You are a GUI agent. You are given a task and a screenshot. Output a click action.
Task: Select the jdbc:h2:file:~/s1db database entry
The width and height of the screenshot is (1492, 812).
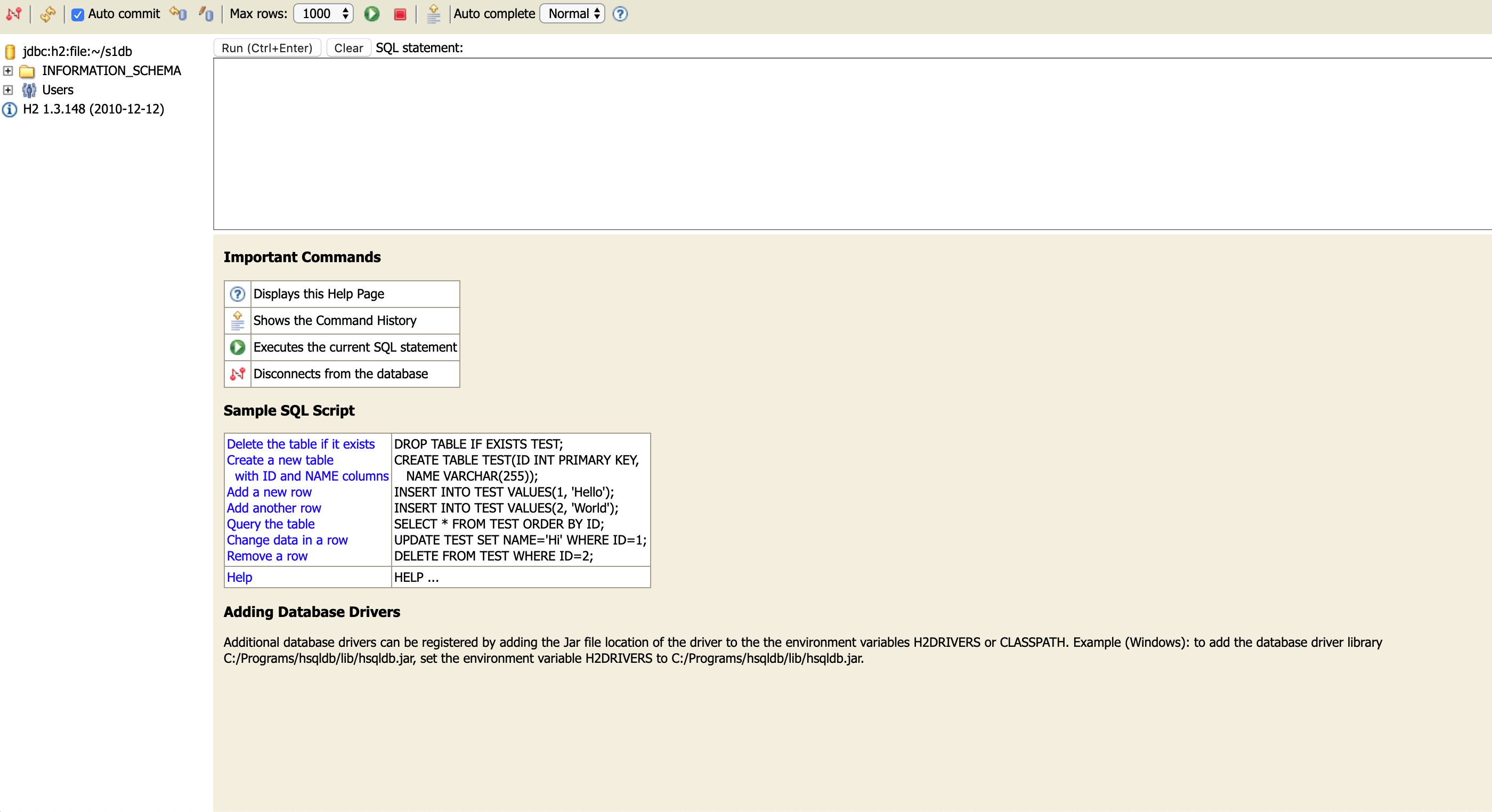tap(77, 52)
